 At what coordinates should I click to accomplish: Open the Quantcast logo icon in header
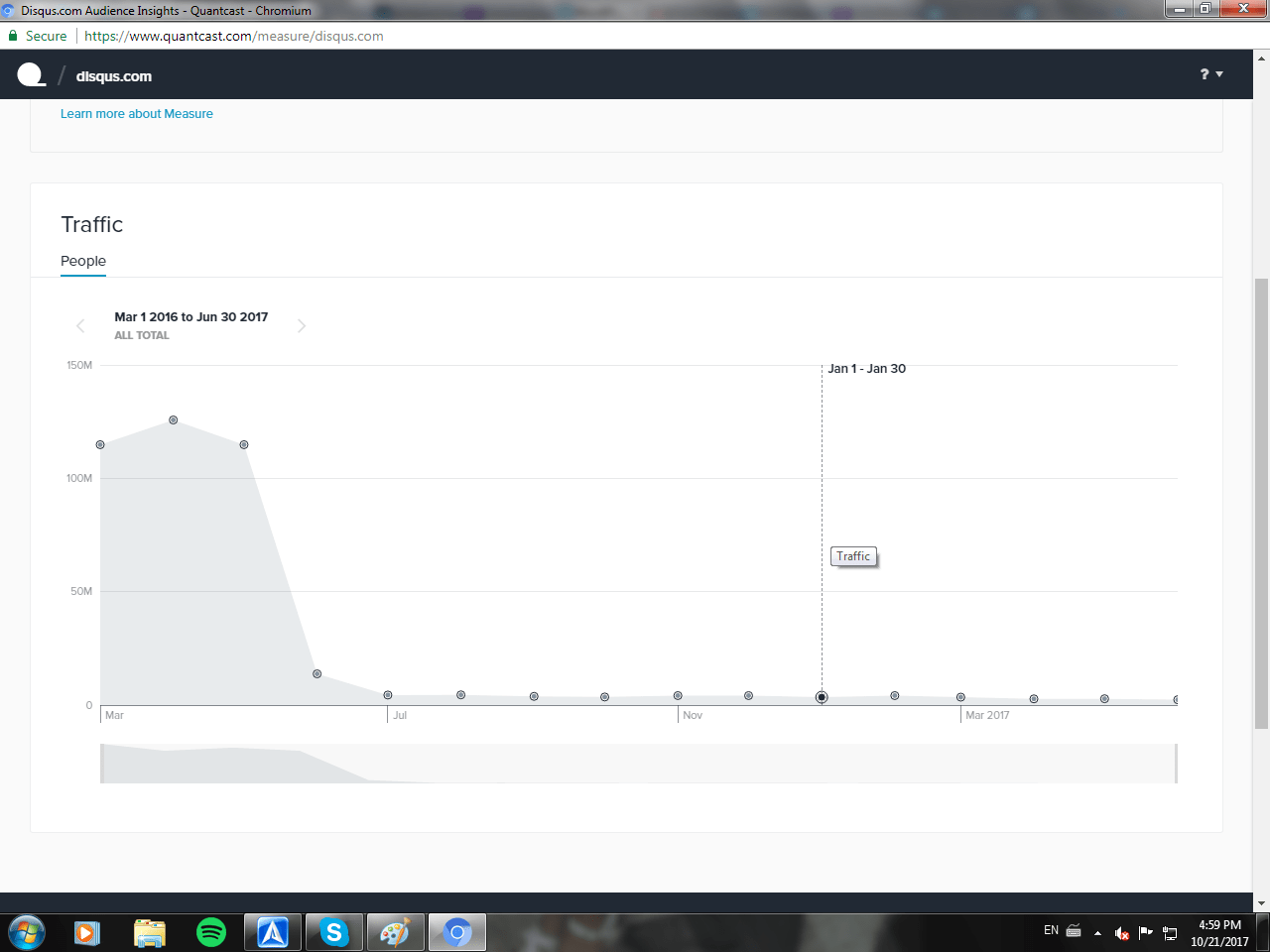(x=30, y=74)
